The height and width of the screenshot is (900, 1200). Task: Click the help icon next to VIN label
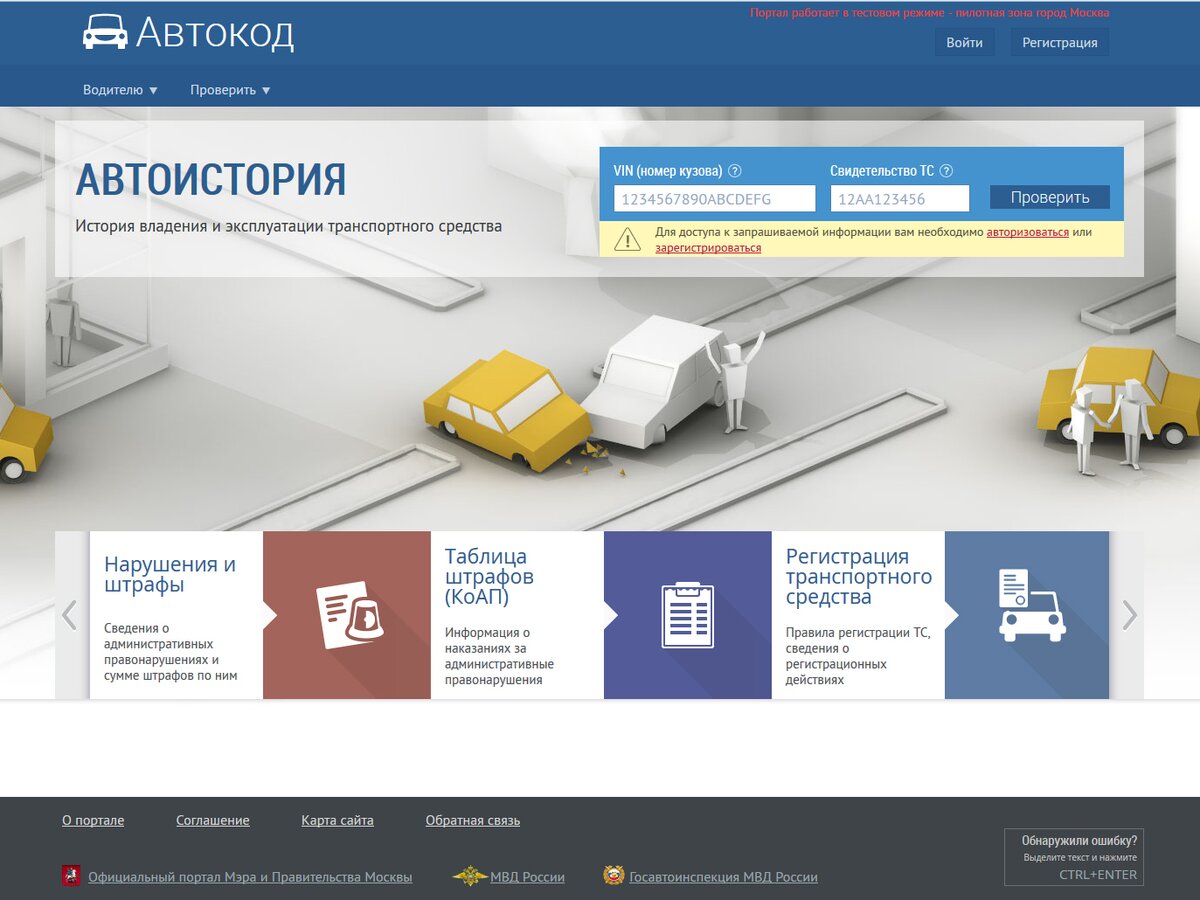point(735,171)
